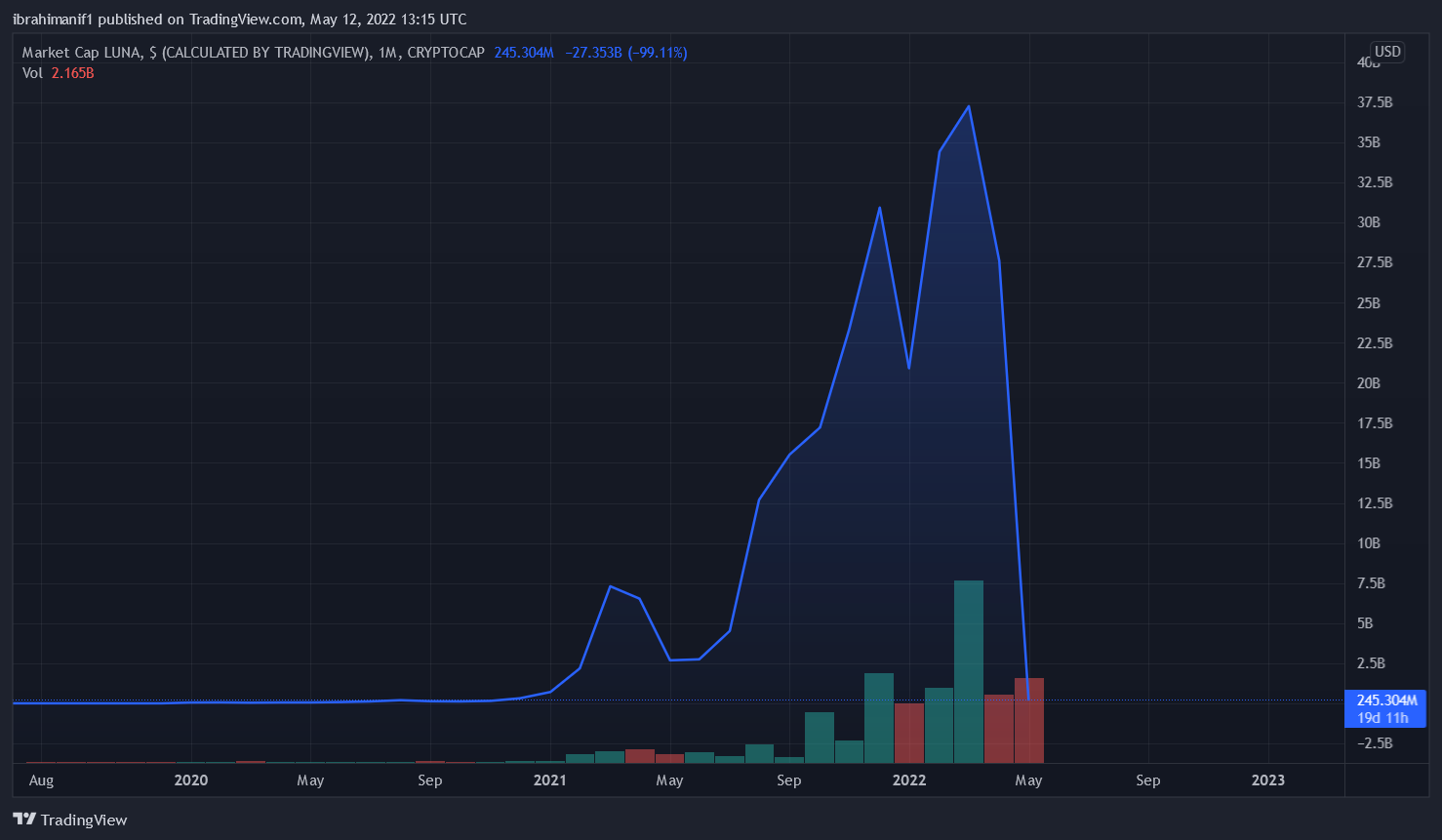Click the line's highest peak near 37.5B
Viewport: 1442px width, 840px height.
[x=969, y=106]
